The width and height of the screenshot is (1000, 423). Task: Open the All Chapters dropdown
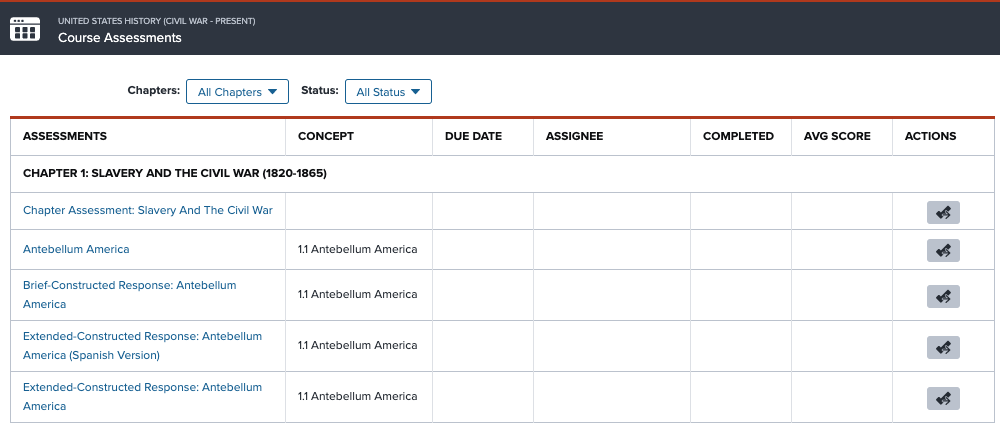click(x=237, y=92)
